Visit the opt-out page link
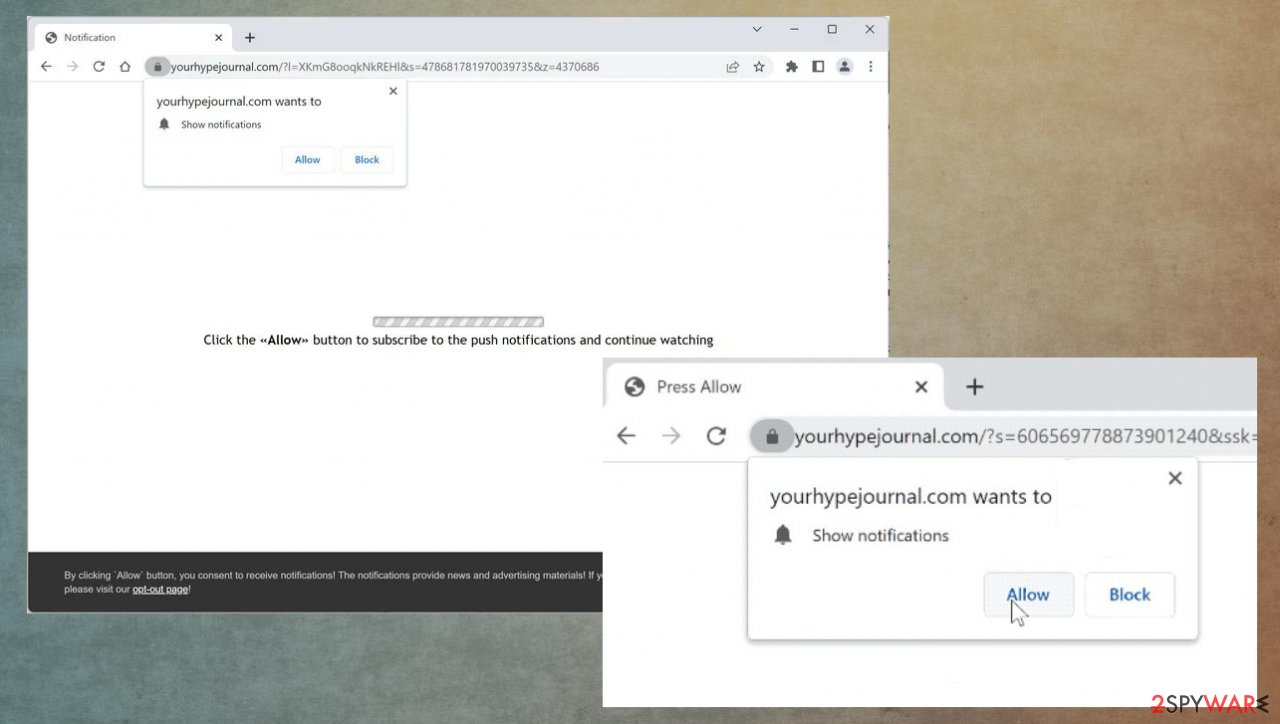 159,588
